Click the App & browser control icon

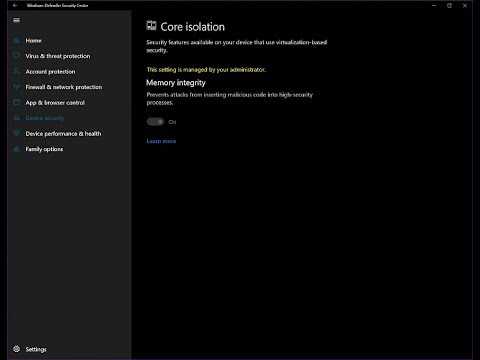(x=16, y=102)
